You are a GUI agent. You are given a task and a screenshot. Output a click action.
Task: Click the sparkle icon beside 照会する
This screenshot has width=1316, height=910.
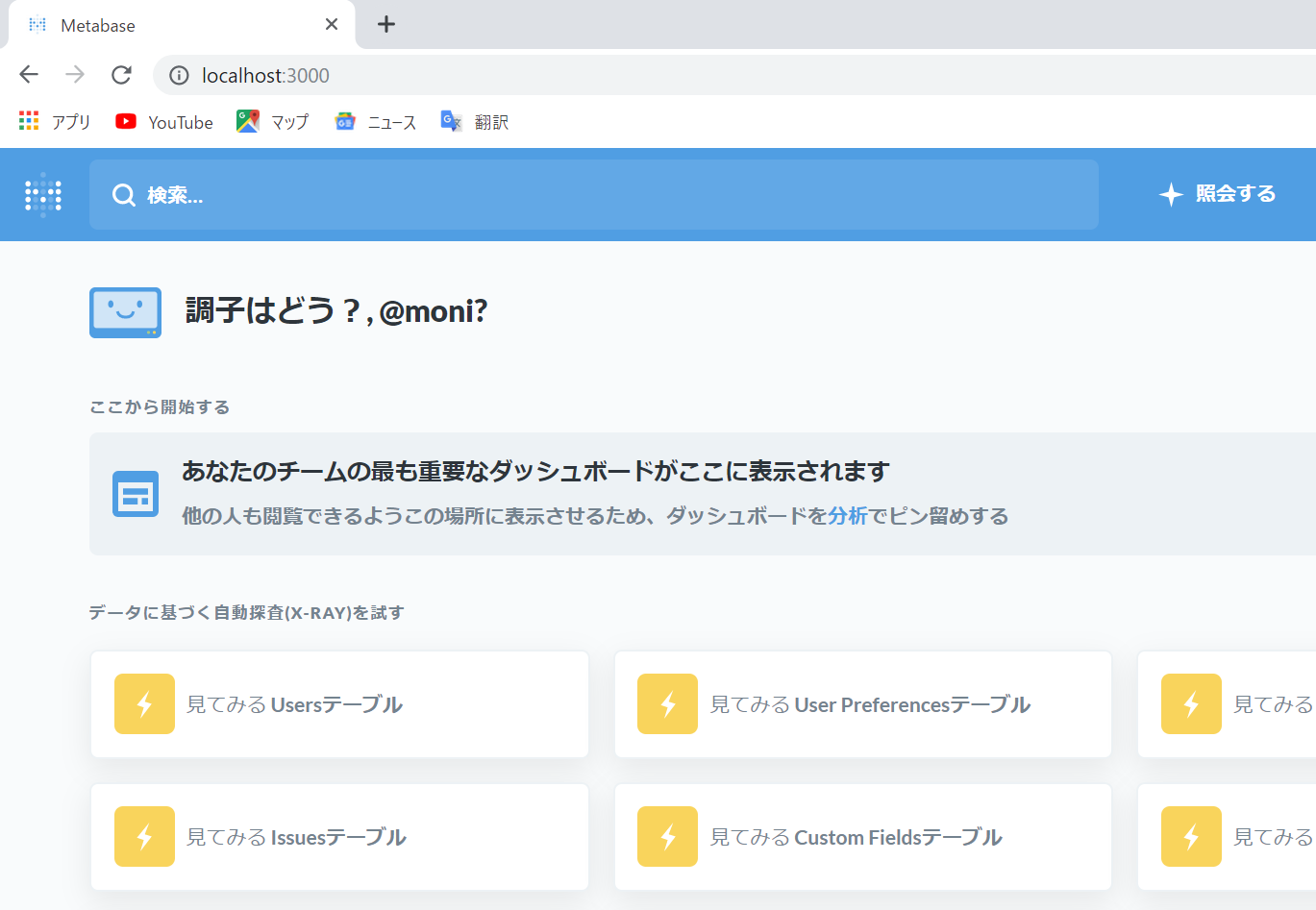tap(1171, 194)
